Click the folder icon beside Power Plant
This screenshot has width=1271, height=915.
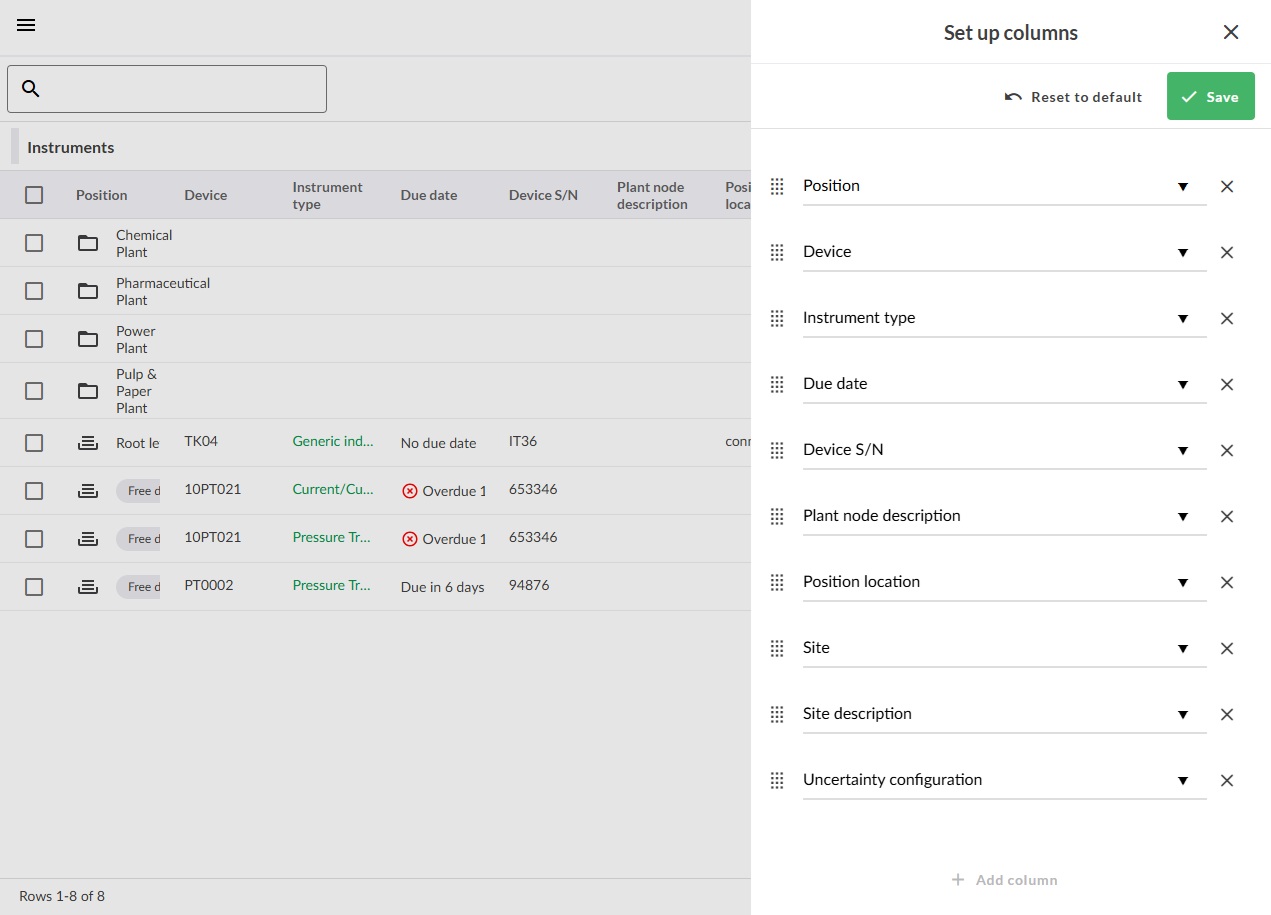click(x=88, y=339)
